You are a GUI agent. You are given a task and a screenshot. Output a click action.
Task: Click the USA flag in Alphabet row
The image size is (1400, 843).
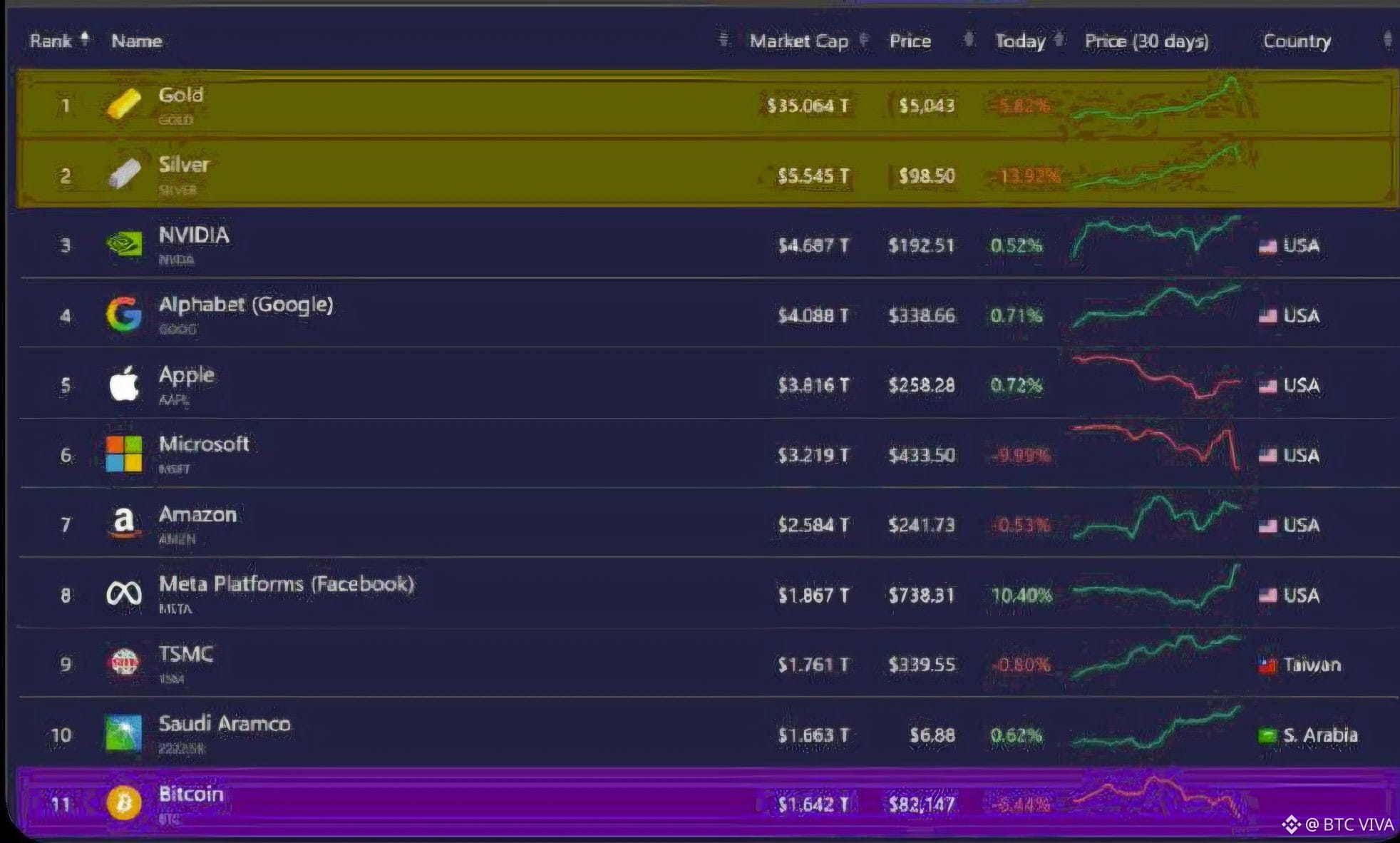tap(1267, 316)
